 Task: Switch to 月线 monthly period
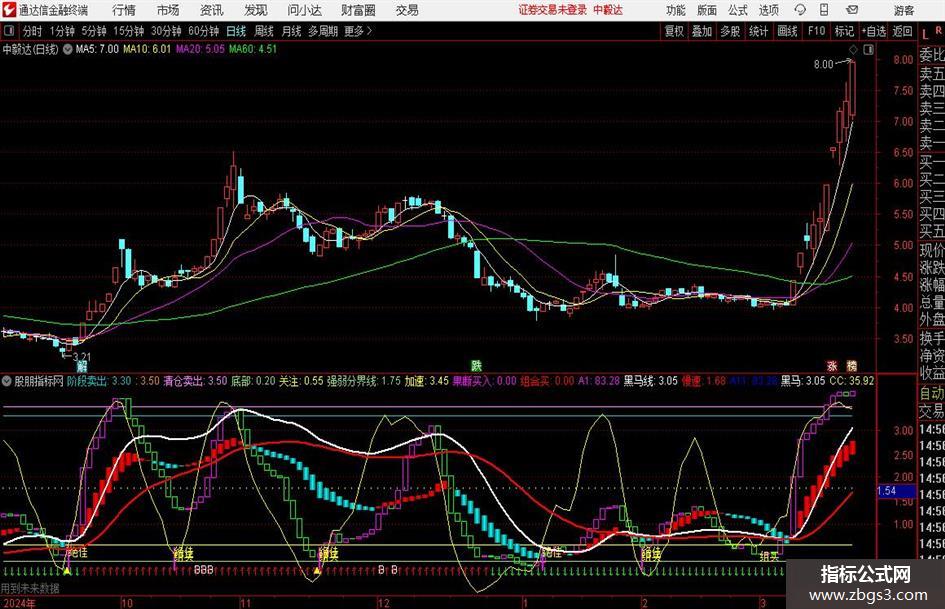(291, 31)
